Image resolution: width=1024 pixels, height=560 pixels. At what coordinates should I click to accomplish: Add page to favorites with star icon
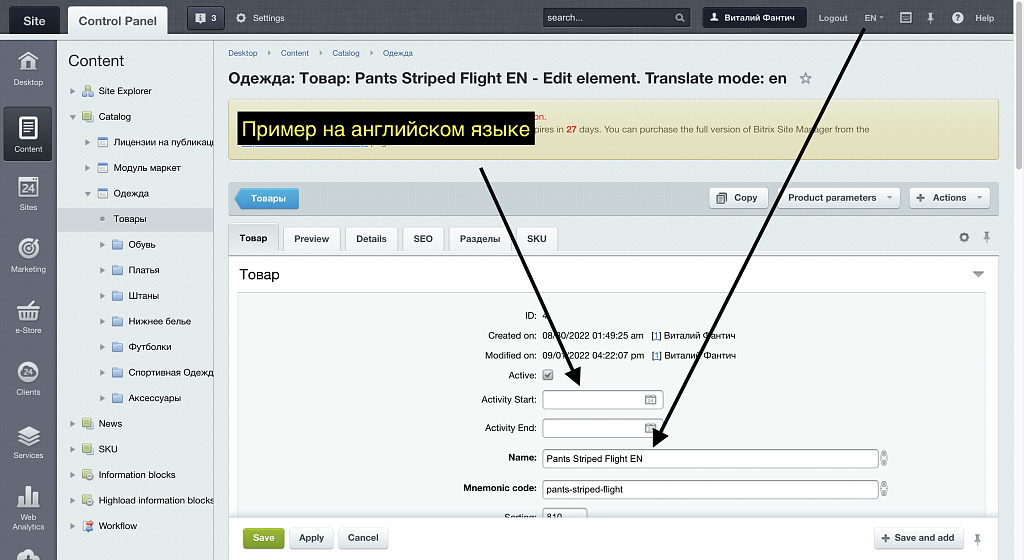pos(805,78)
